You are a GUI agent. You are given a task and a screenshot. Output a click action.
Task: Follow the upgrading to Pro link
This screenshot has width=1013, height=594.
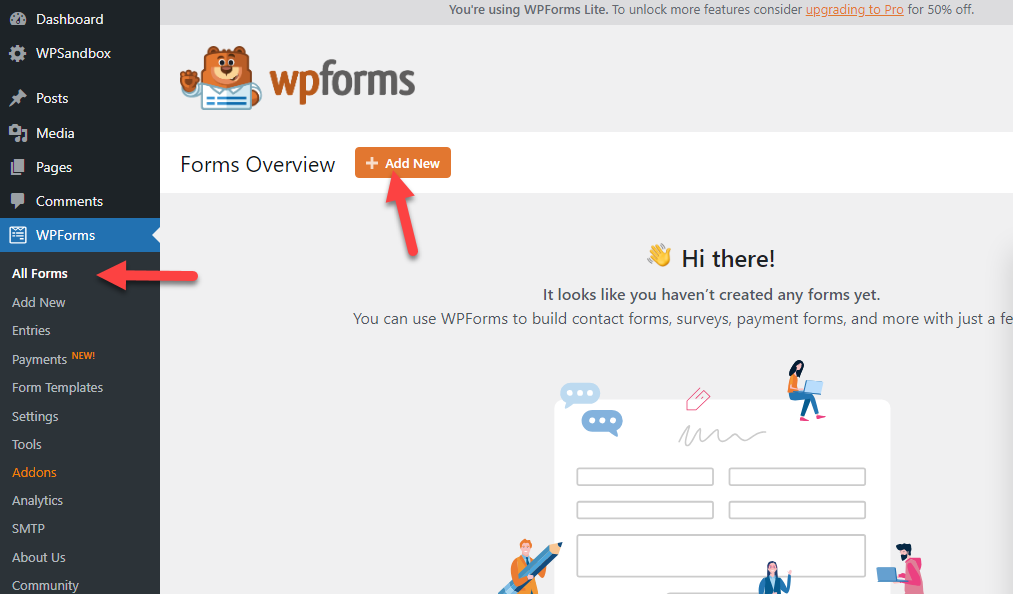point(854,10)
